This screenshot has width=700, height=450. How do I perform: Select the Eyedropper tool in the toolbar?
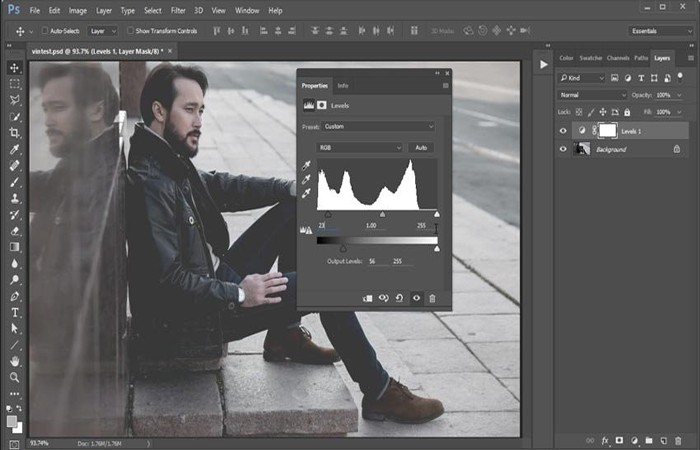(x=14, y=149)
